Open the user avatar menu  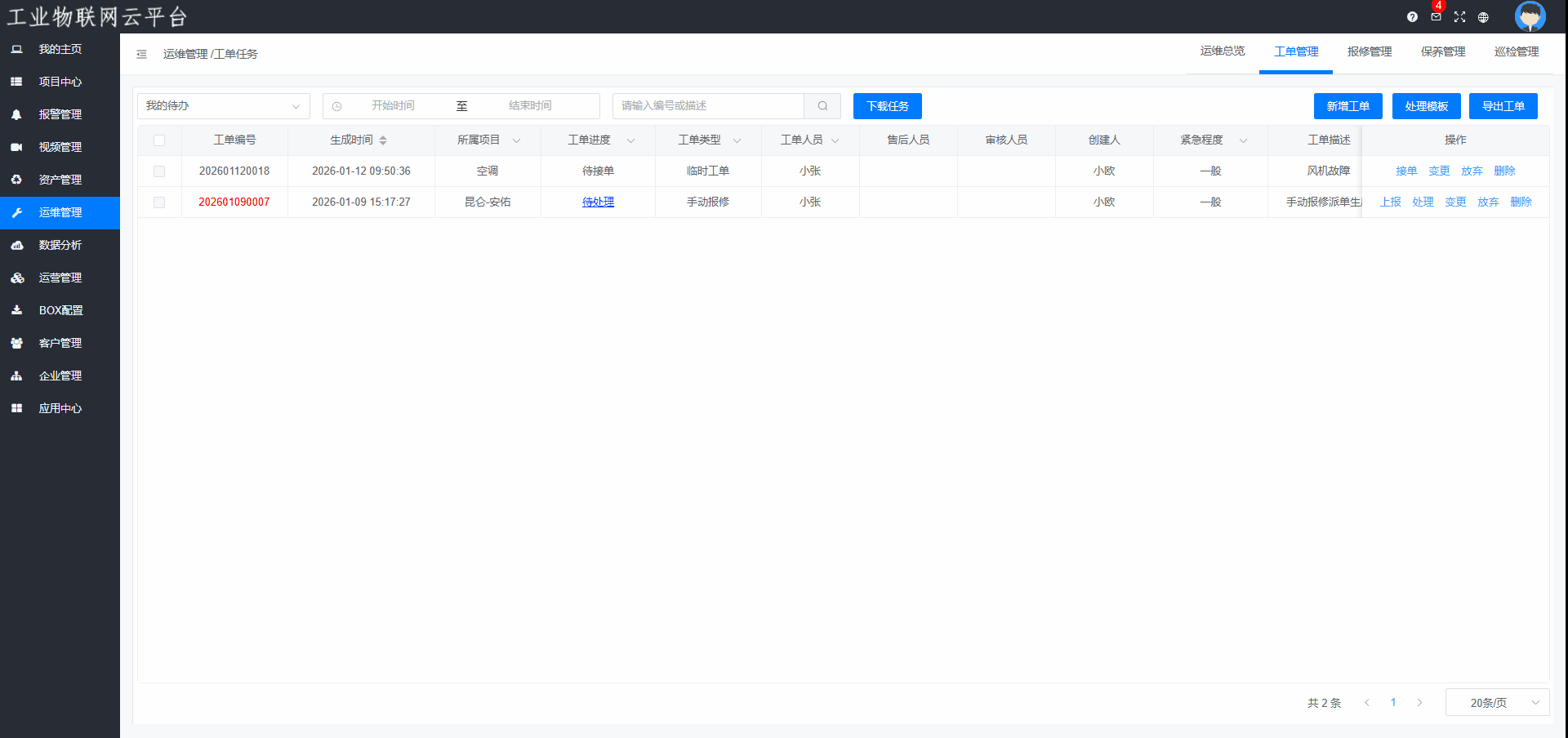tap(1530, 16)
